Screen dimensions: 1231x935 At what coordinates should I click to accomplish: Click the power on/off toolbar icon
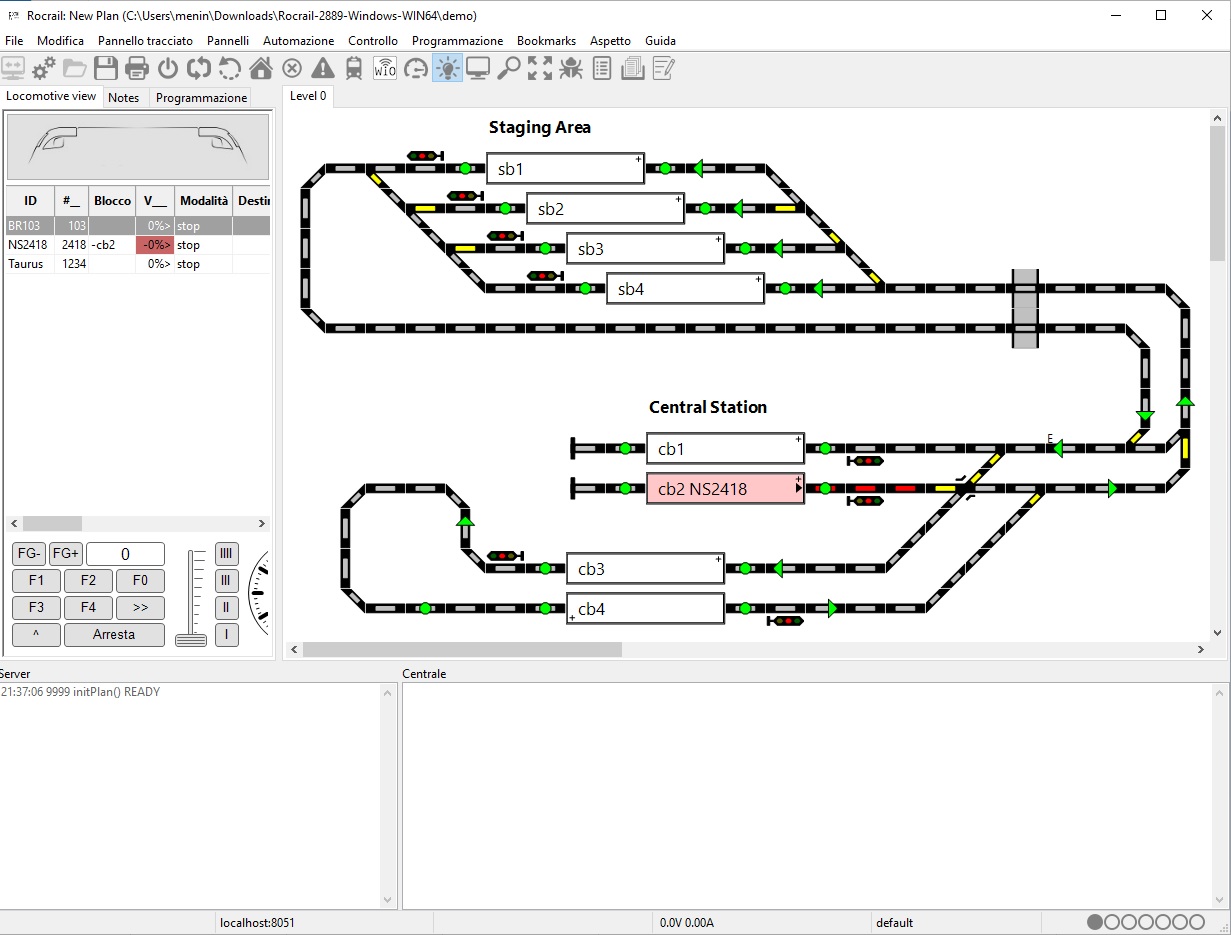tap(168, 68)
